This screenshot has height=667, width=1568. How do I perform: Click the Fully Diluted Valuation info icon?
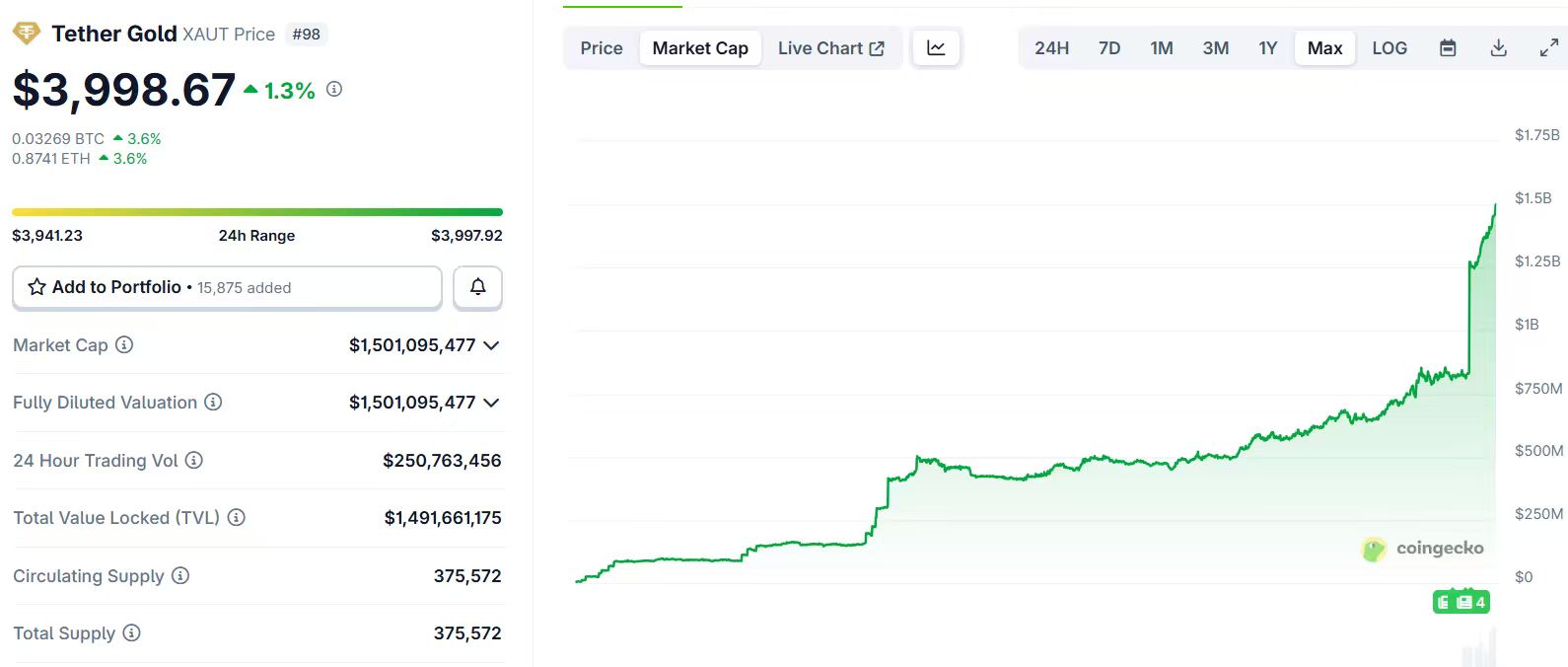click(x=213, y=403)
